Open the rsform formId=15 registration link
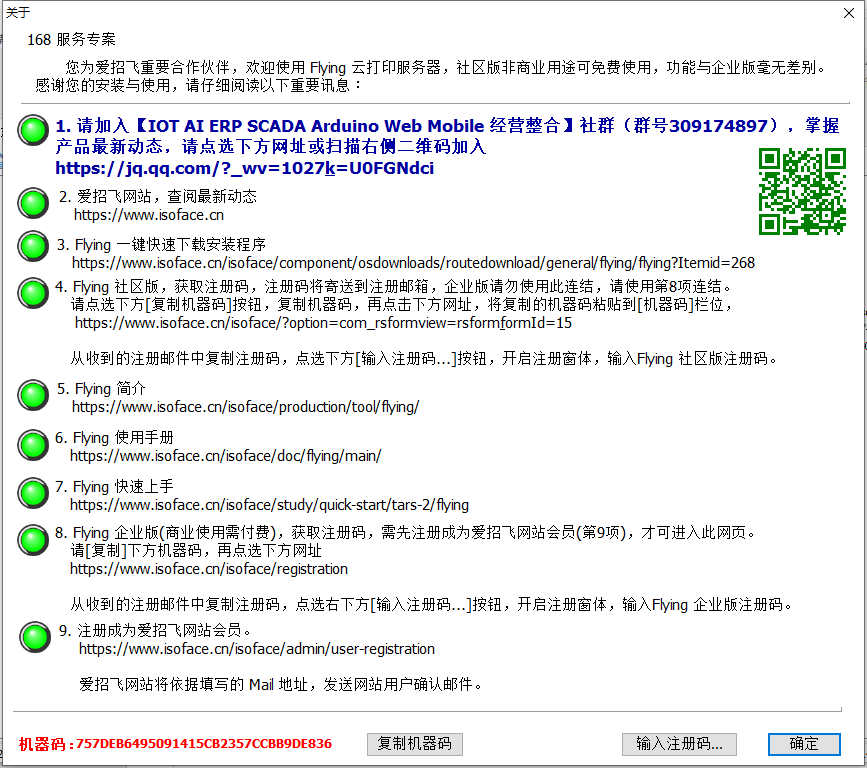 pyautogui.click(x=323, y=323)
